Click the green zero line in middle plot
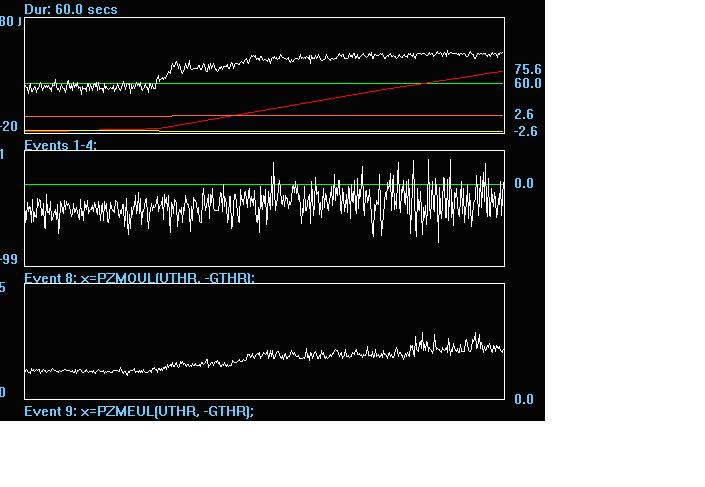This screenshot has width=705, height=487. point(150,184)
